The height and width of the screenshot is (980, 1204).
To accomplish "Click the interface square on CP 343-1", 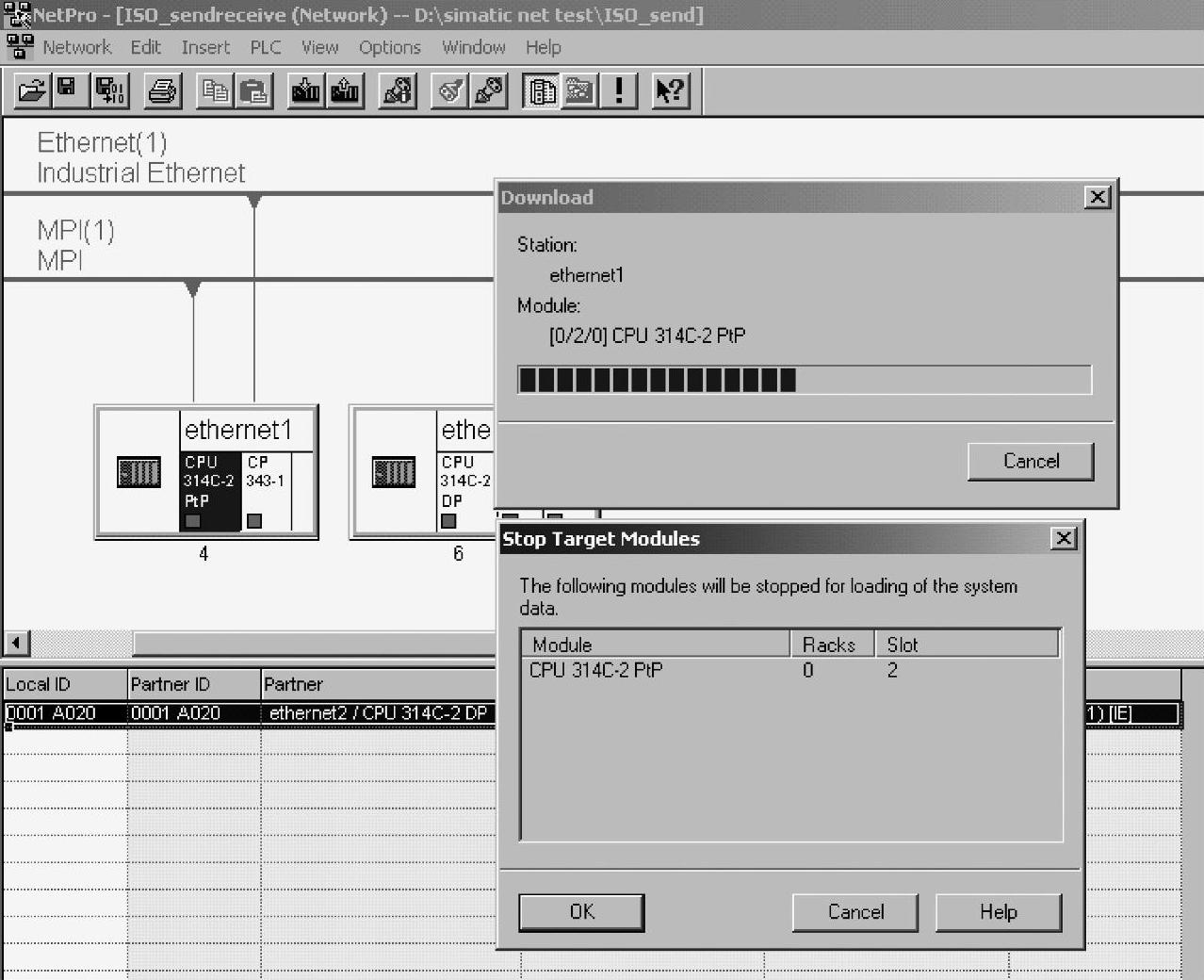I will [254, 521].
